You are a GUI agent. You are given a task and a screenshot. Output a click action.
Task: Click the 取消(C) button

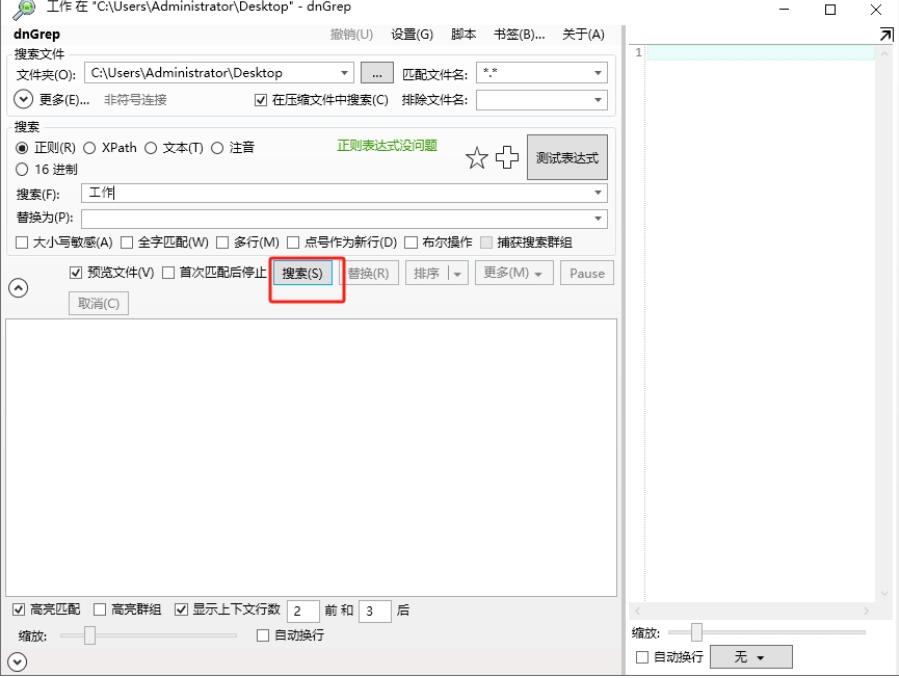click(99, 303)
